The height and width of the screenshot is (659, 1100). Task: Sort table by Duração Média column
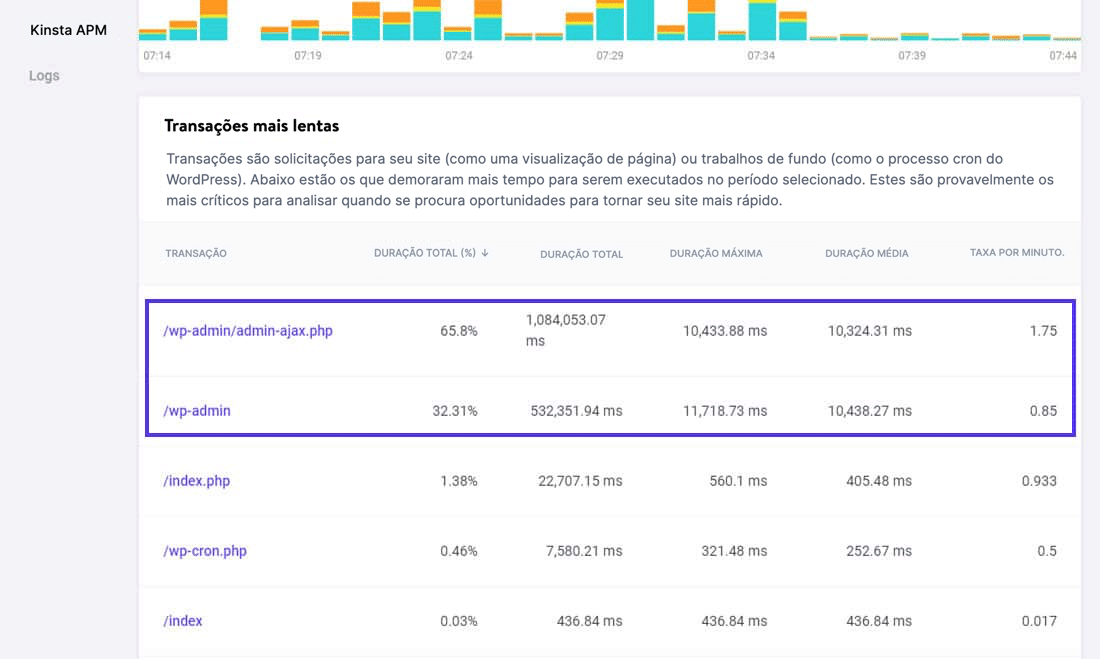click(866, 253)
